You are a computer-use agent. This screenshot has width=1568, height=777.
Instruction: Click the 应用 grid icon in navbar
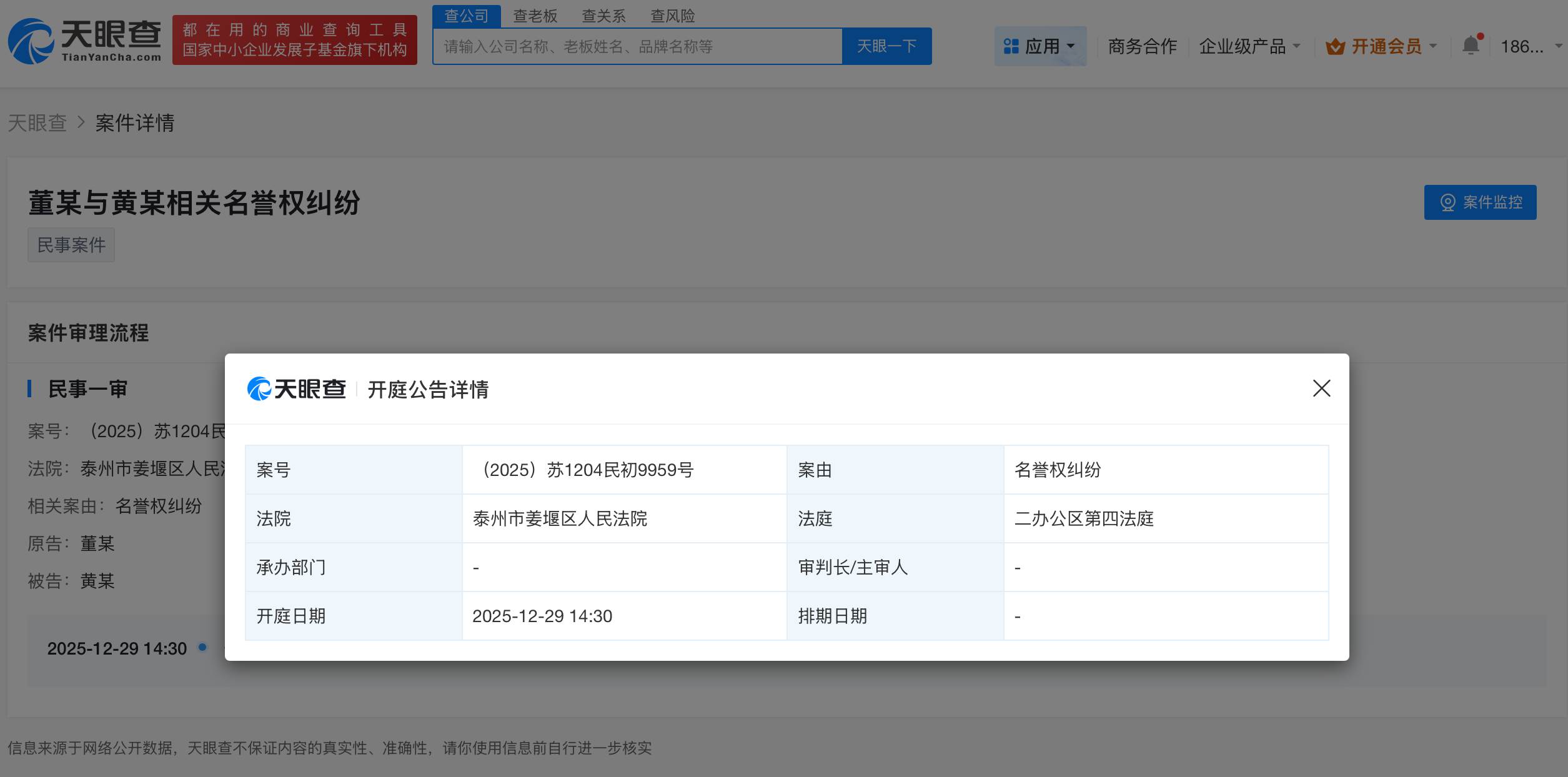tap(1012, 45)
